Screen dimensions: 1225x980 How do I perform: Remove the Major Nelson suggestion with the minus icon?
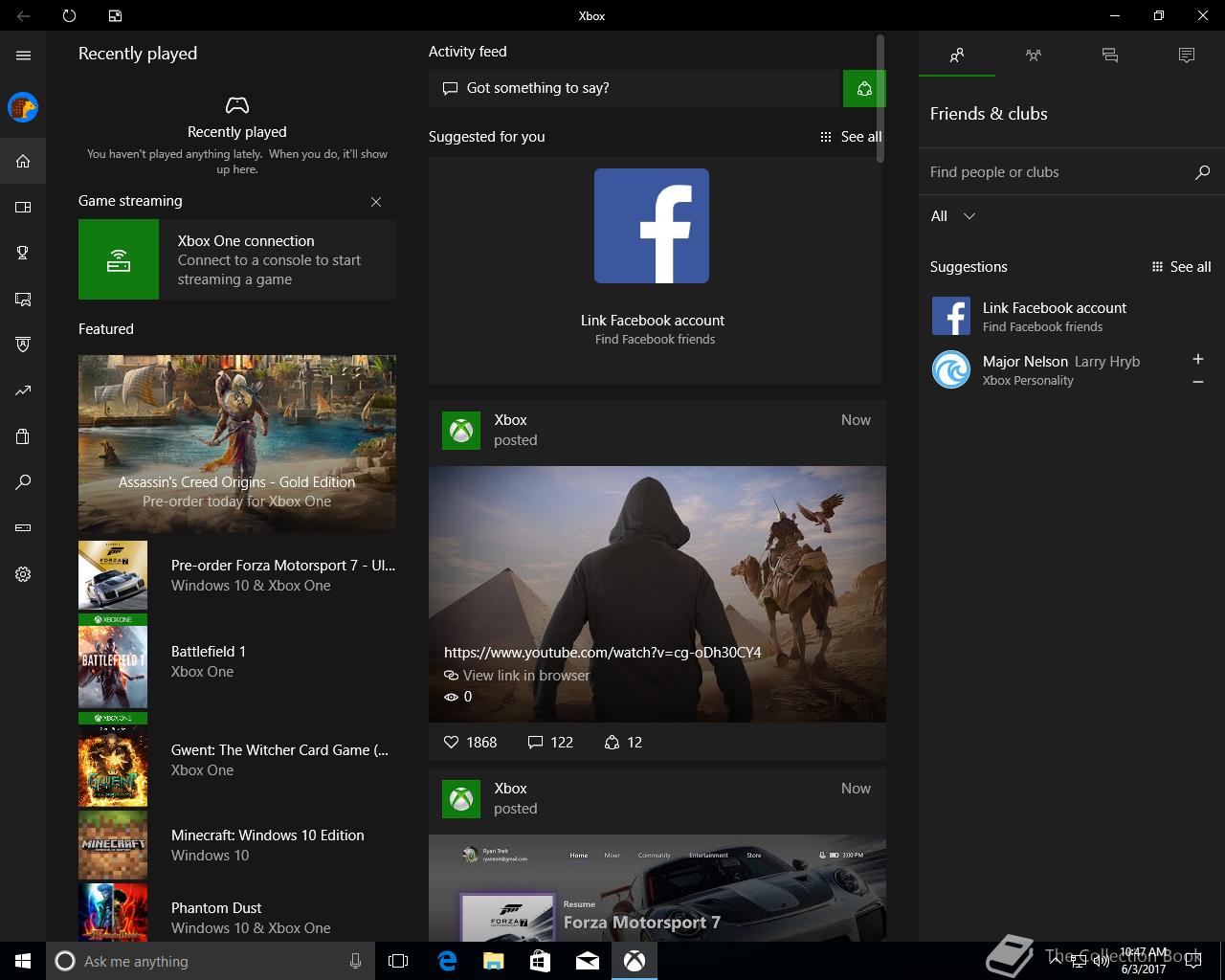(1197, 382)
